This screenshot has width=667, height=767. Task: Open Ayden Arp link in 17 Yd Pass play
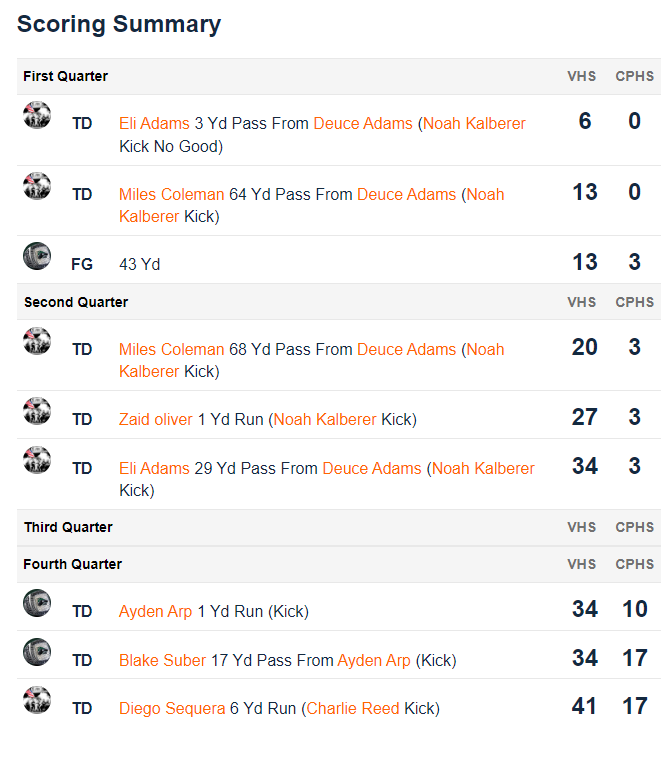(374, 660)
